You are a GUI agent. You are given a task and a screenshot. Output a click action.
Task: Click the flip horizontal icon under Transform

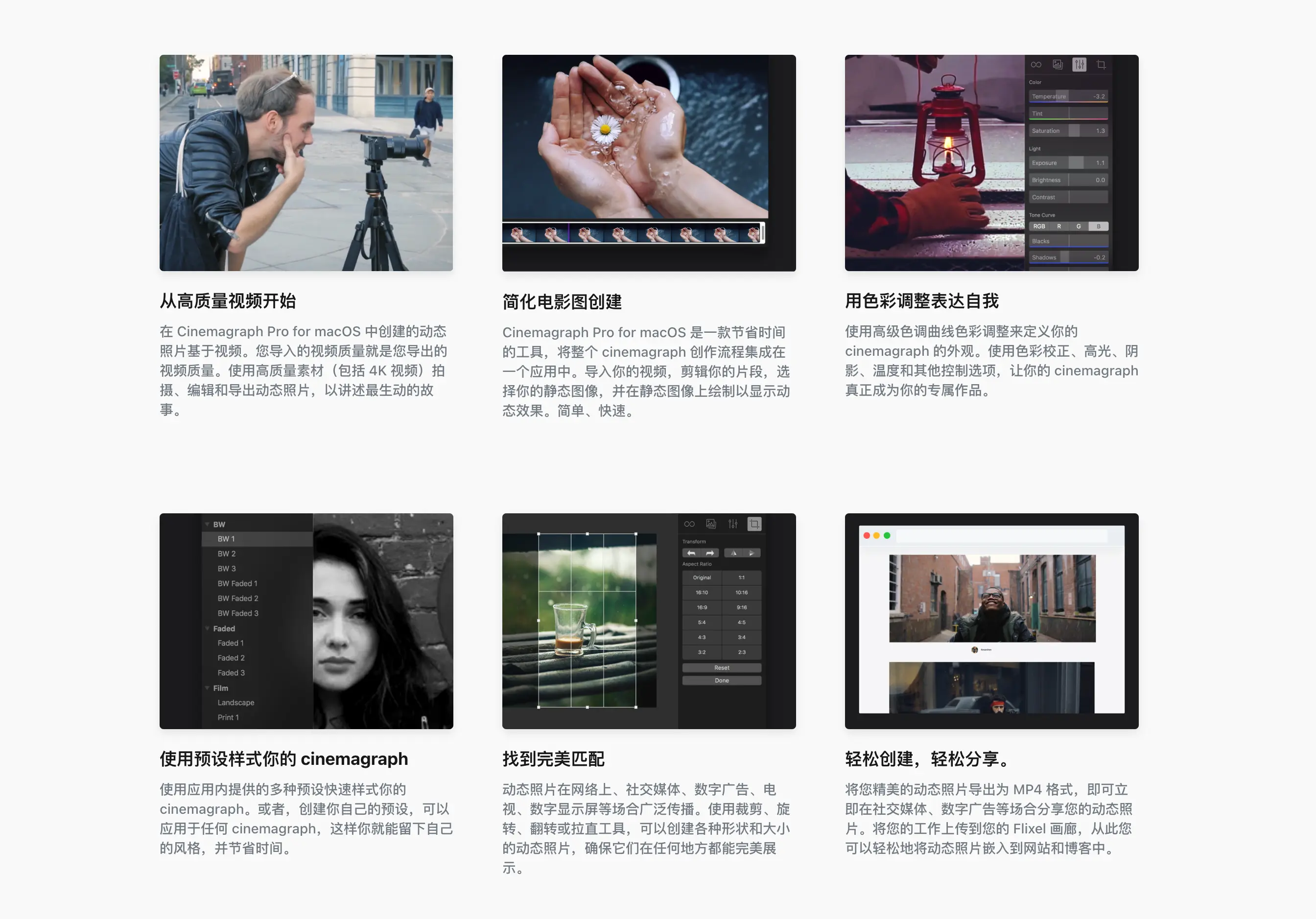pos(734,553)
